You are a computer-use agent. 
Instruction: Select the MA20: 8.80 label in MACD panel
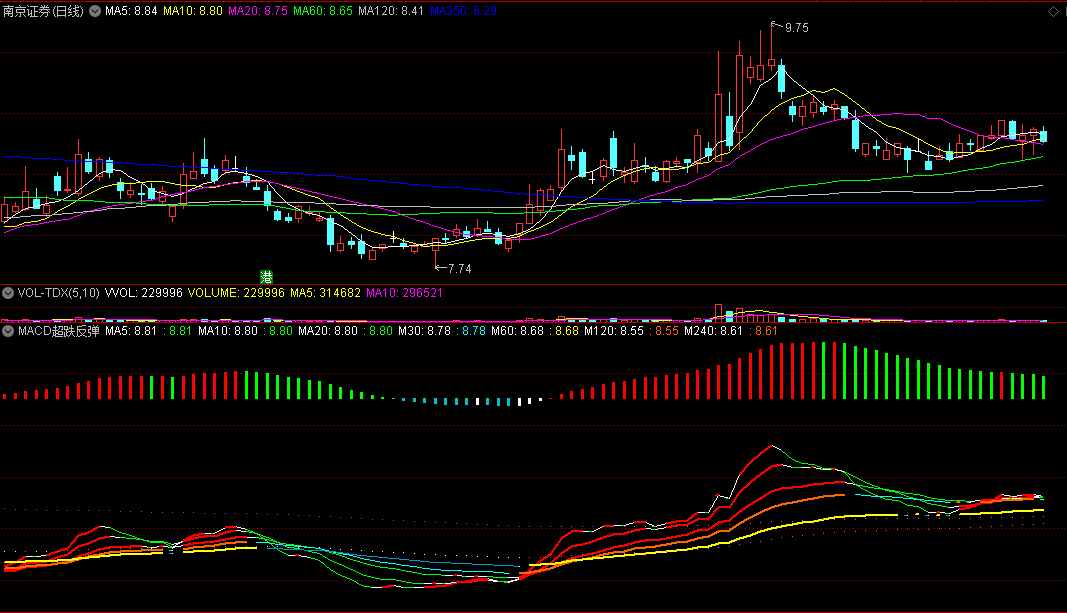(328, 331)
